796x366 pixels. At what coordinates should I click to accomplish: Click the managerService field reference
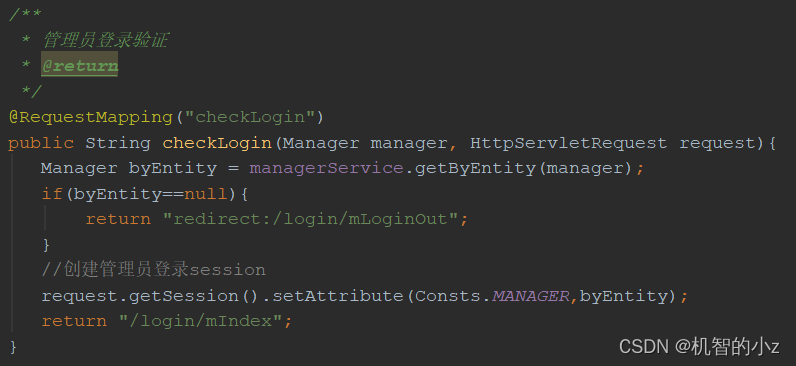326,168
